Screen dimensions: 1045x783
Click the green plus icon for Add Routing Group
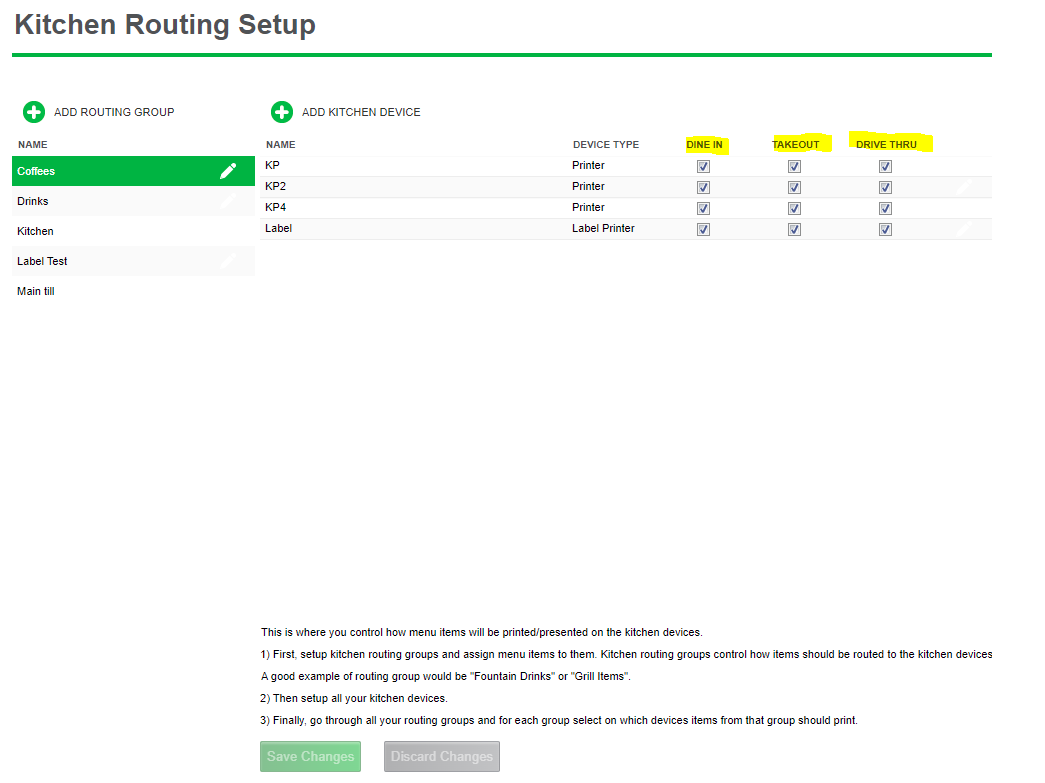(34, 112)
